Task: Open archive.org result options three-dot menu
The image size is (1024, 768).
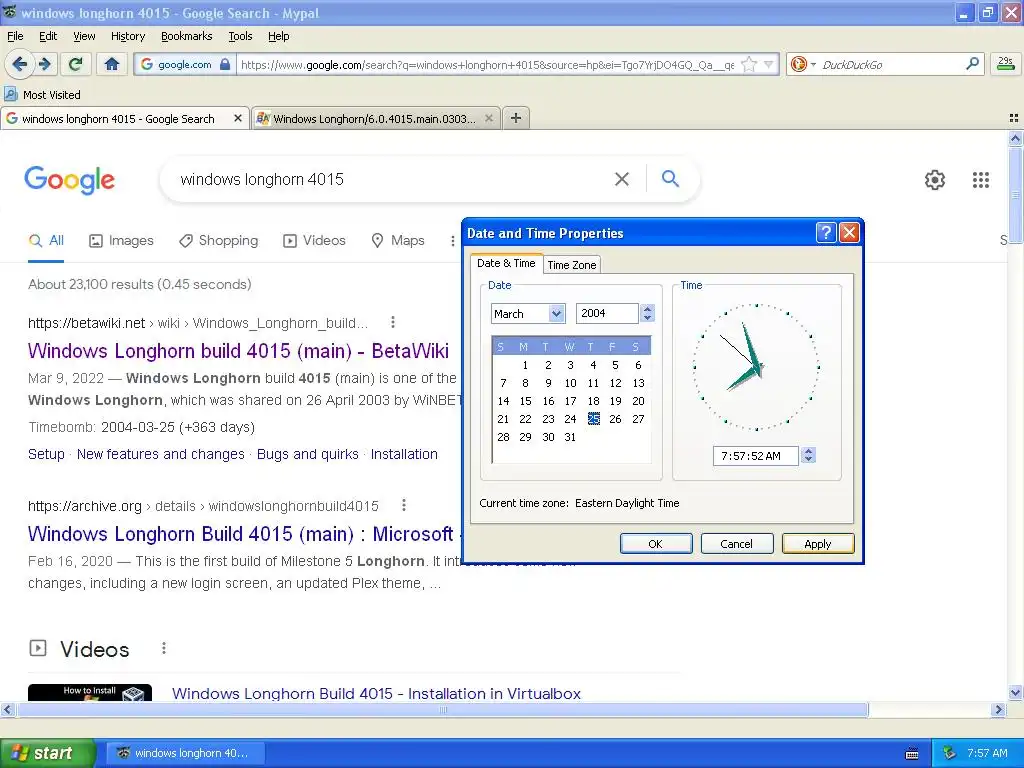Action: [404, 505]
